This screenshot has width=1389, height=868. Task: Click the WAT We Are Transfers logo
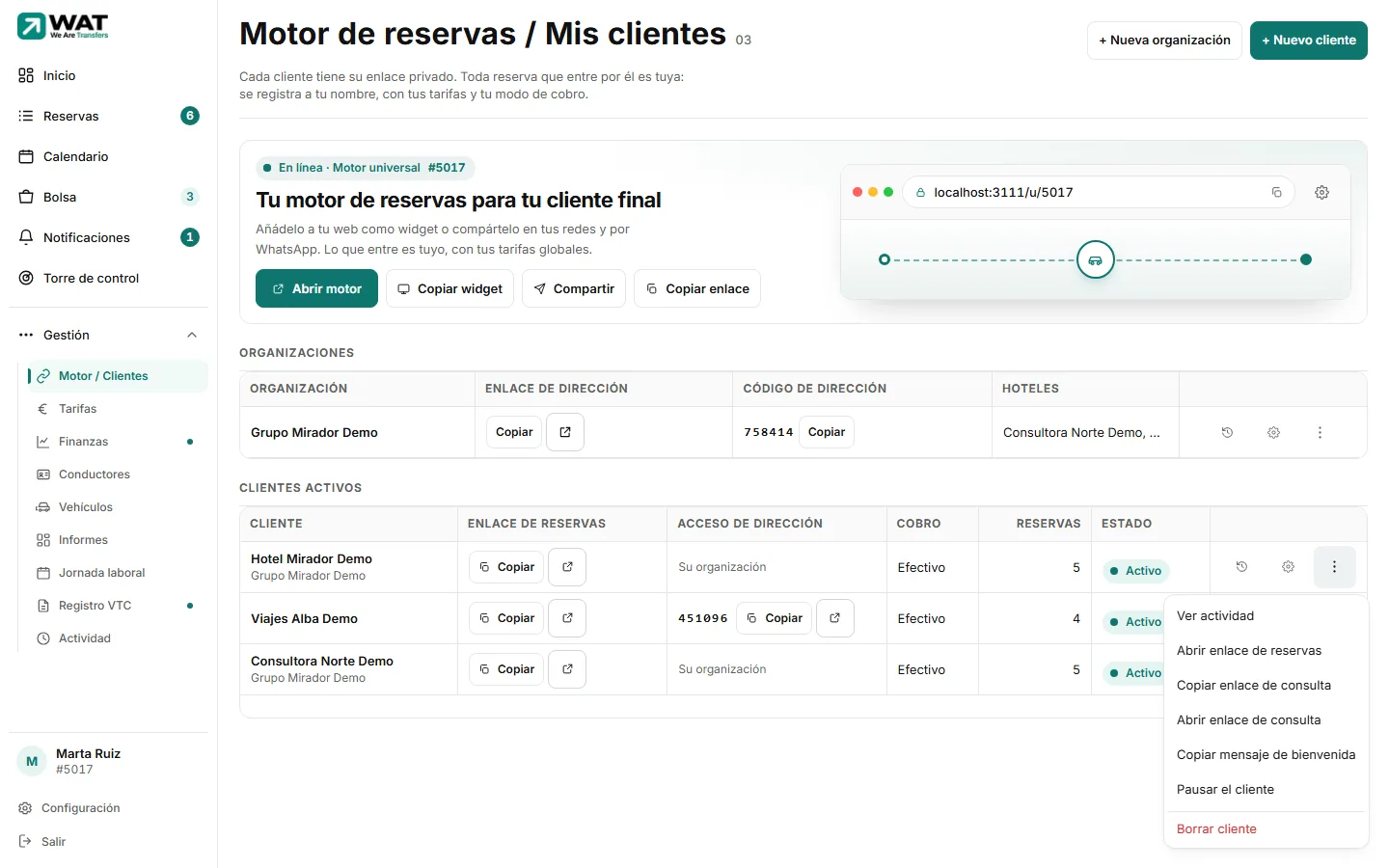tap(63, 26)
